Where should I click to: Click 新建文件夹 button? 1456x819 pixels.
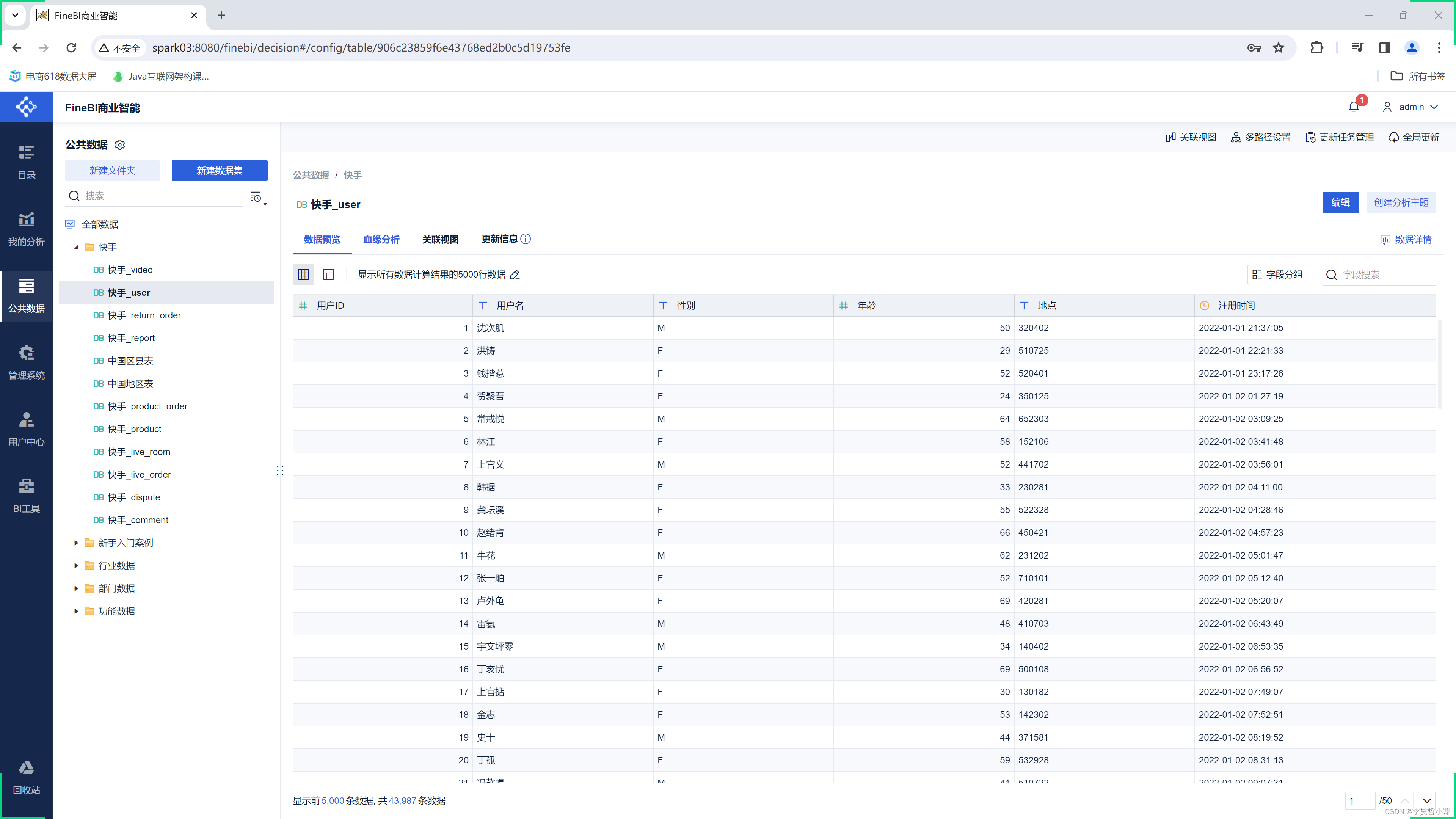[112, 171]
